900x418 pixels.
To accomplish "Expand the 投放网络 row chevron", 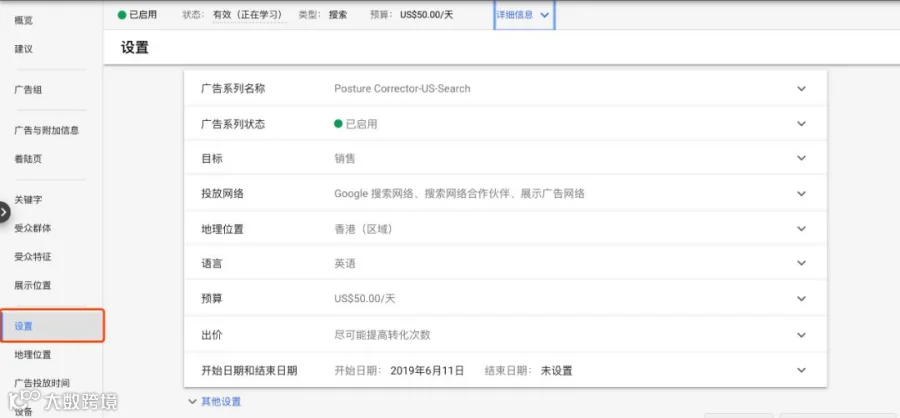I will coord(801,193).
